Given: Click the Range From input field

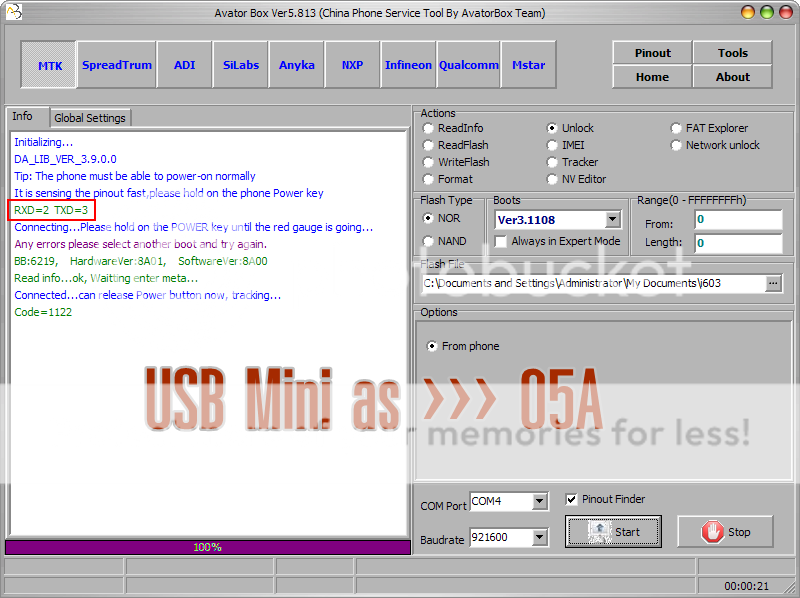Looking at the screenshot, I should [738, 219].
